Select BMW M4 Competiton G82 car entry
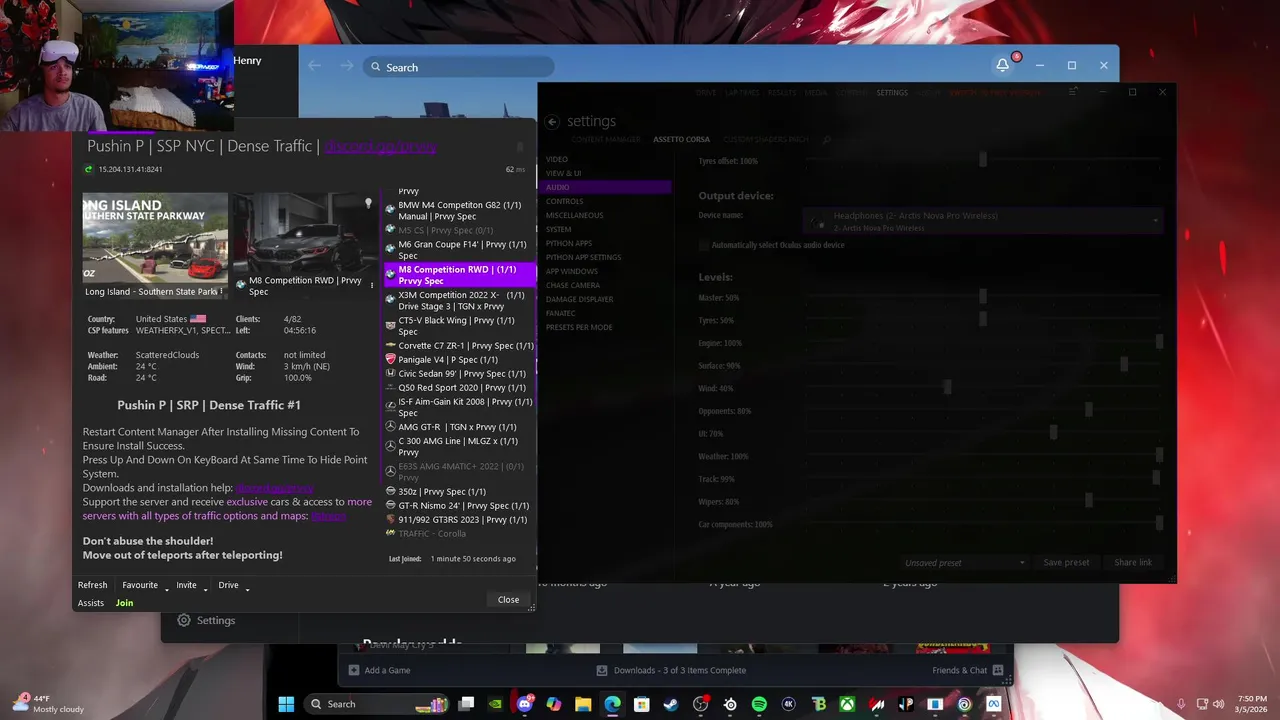Viewport: 1280px width, 720px height. (459, 210)
